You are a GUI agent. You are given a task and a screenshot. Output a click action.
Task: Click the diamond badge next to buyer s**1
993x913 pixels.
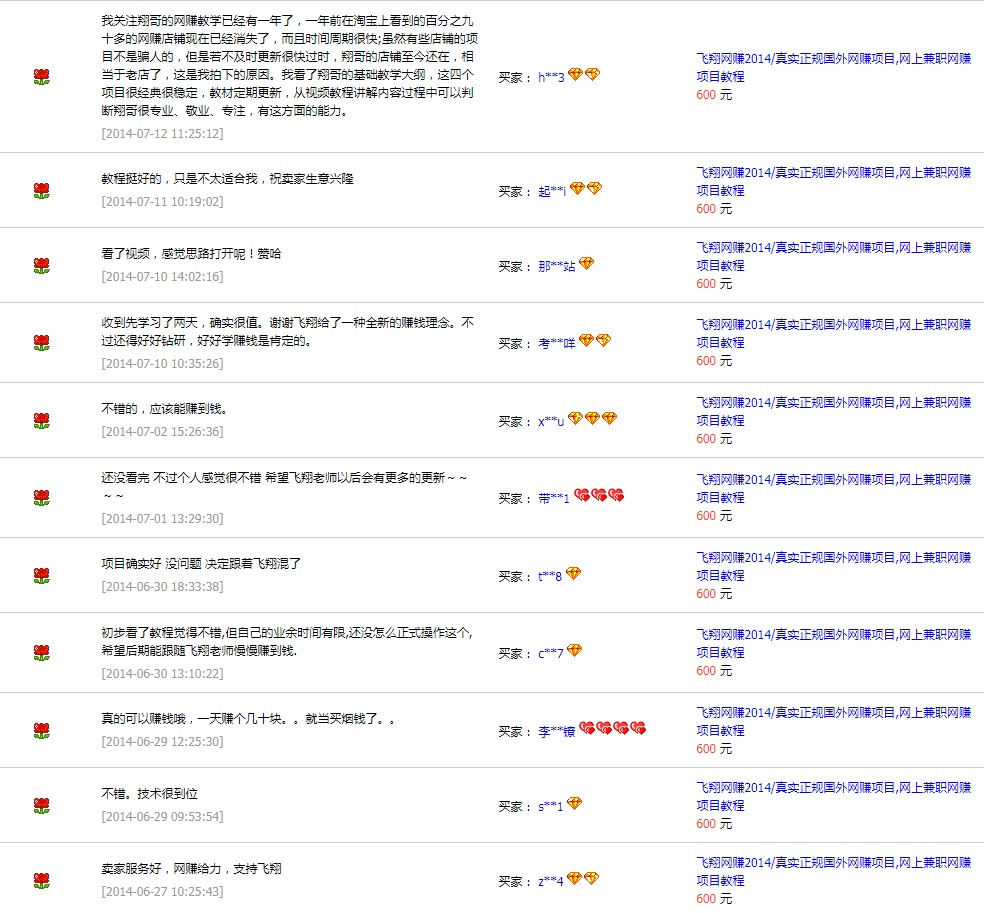point(574,804)
